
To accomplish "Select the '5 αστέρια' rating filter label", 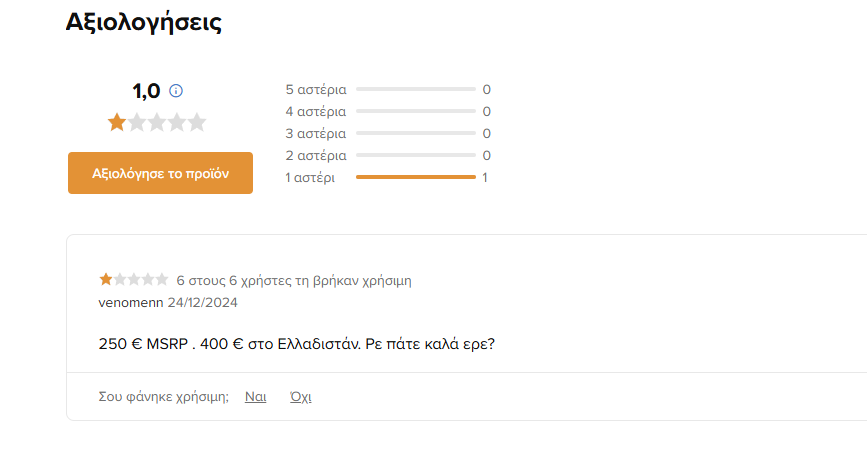I will tap(316, 90).
